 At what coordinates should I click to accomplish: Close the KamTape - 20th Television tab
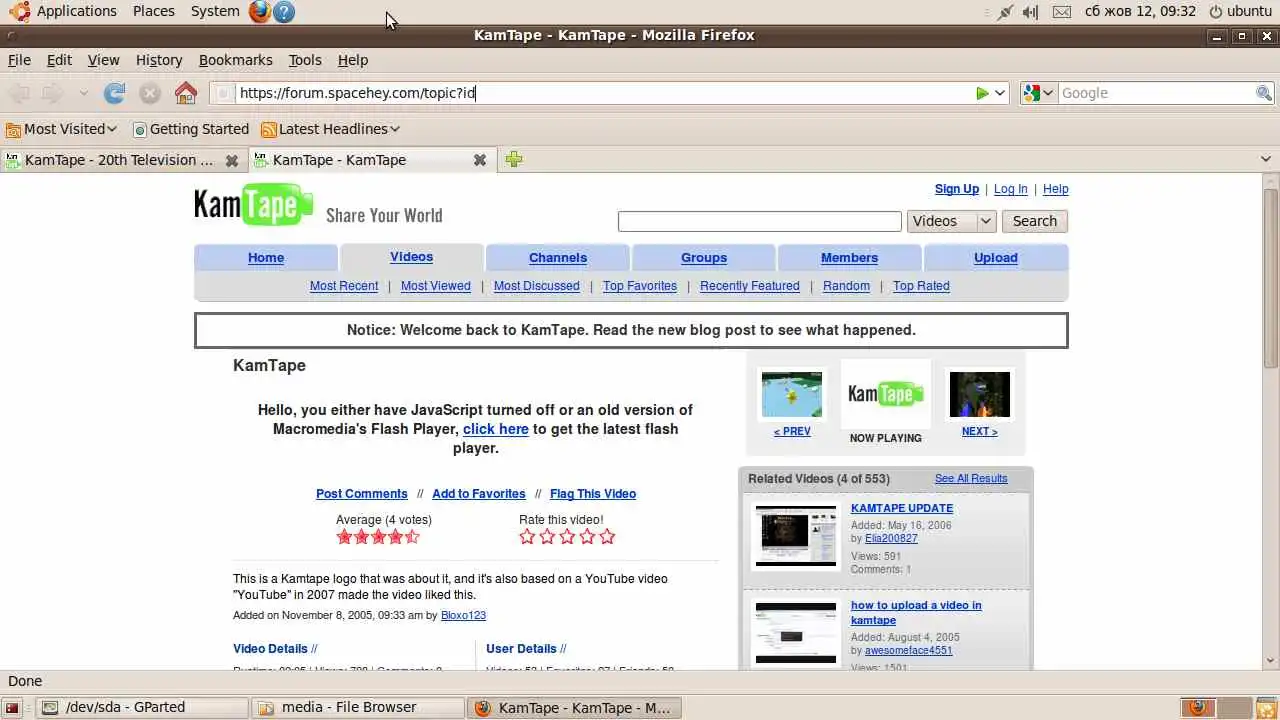232,160
